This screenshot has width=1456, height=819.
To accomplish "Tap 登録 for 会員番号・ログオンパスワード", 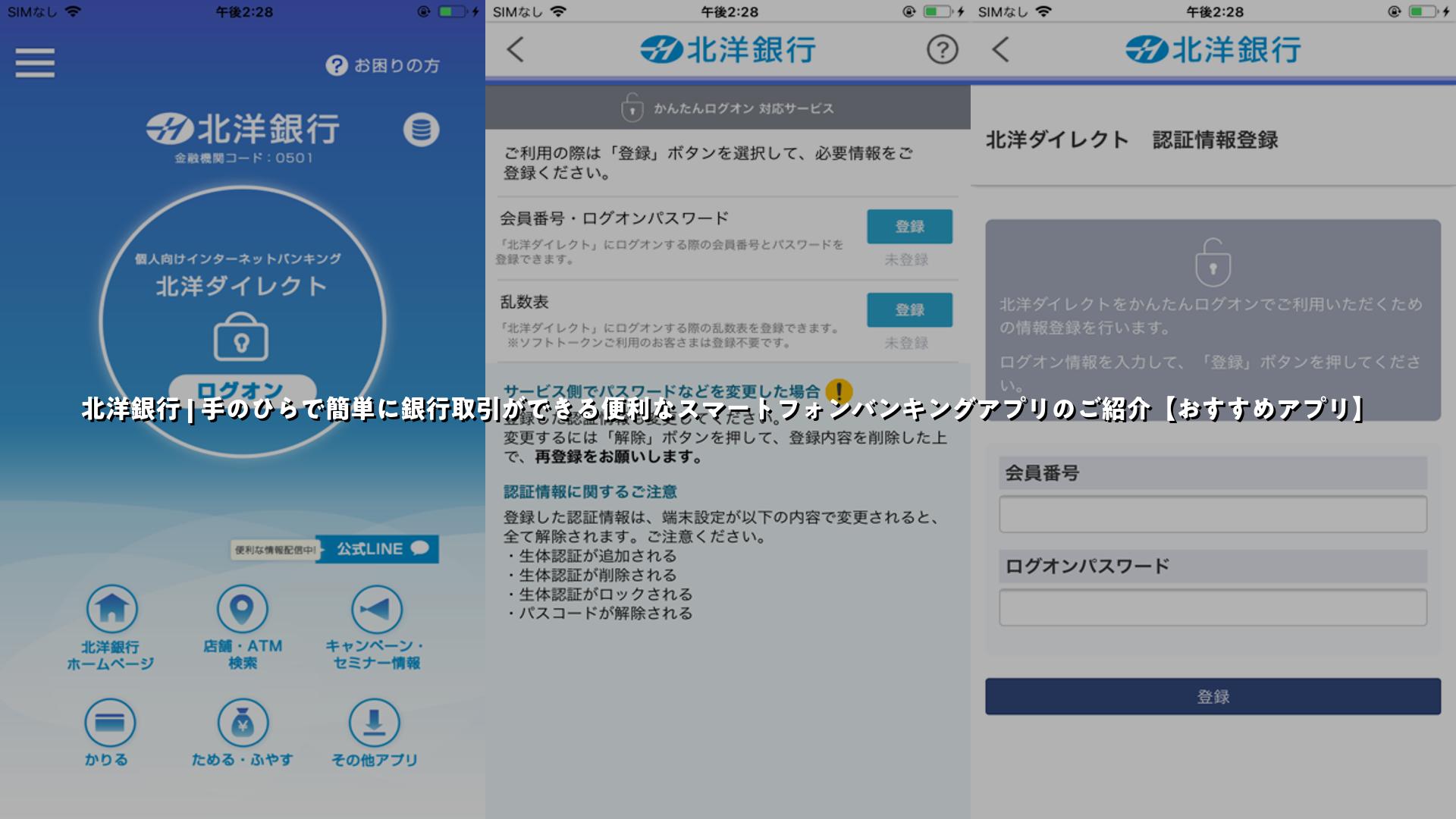I will [909, 227].
